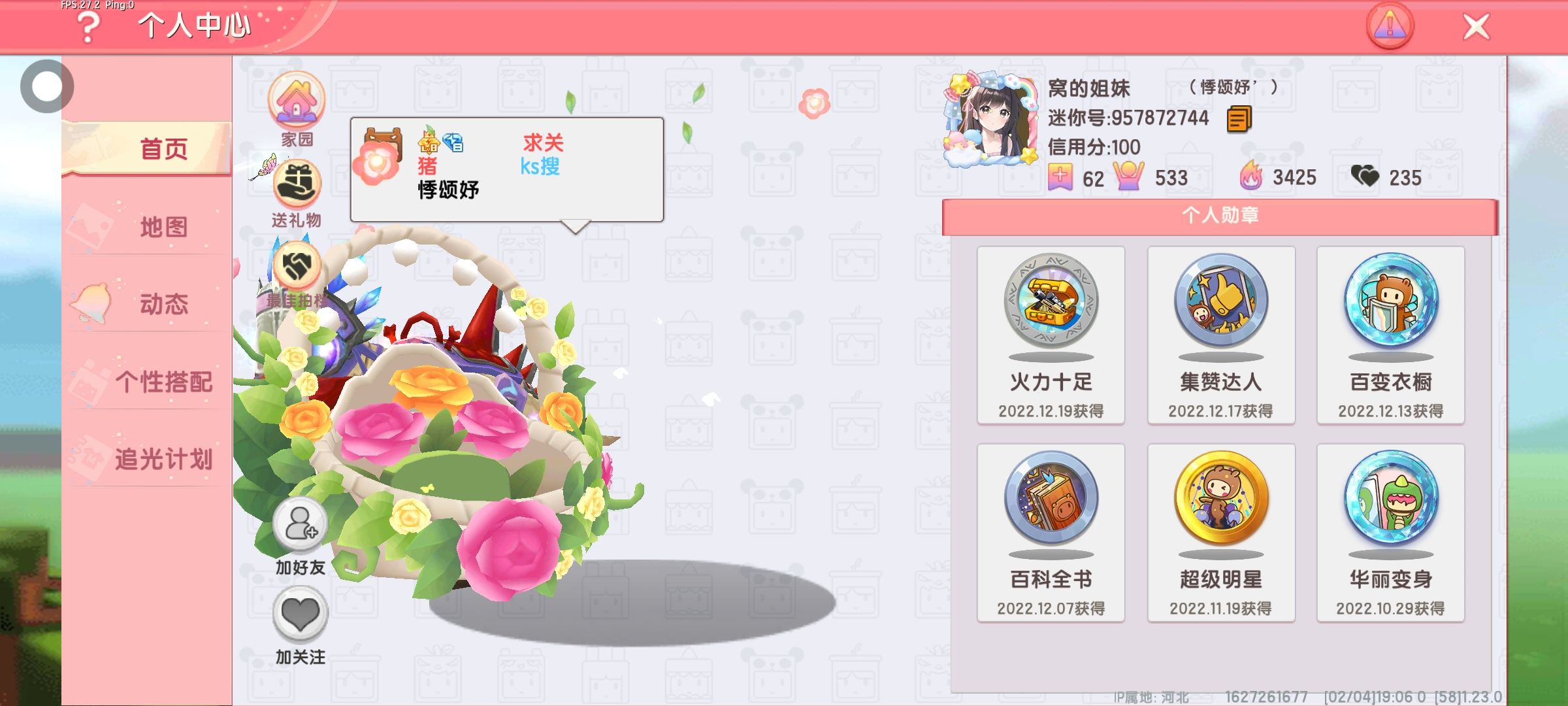Image resolution: width=1568 pixels, height=706 pixels.
Task: Open the 超级明星 gold medal
Action: [x=1220, y=533]
